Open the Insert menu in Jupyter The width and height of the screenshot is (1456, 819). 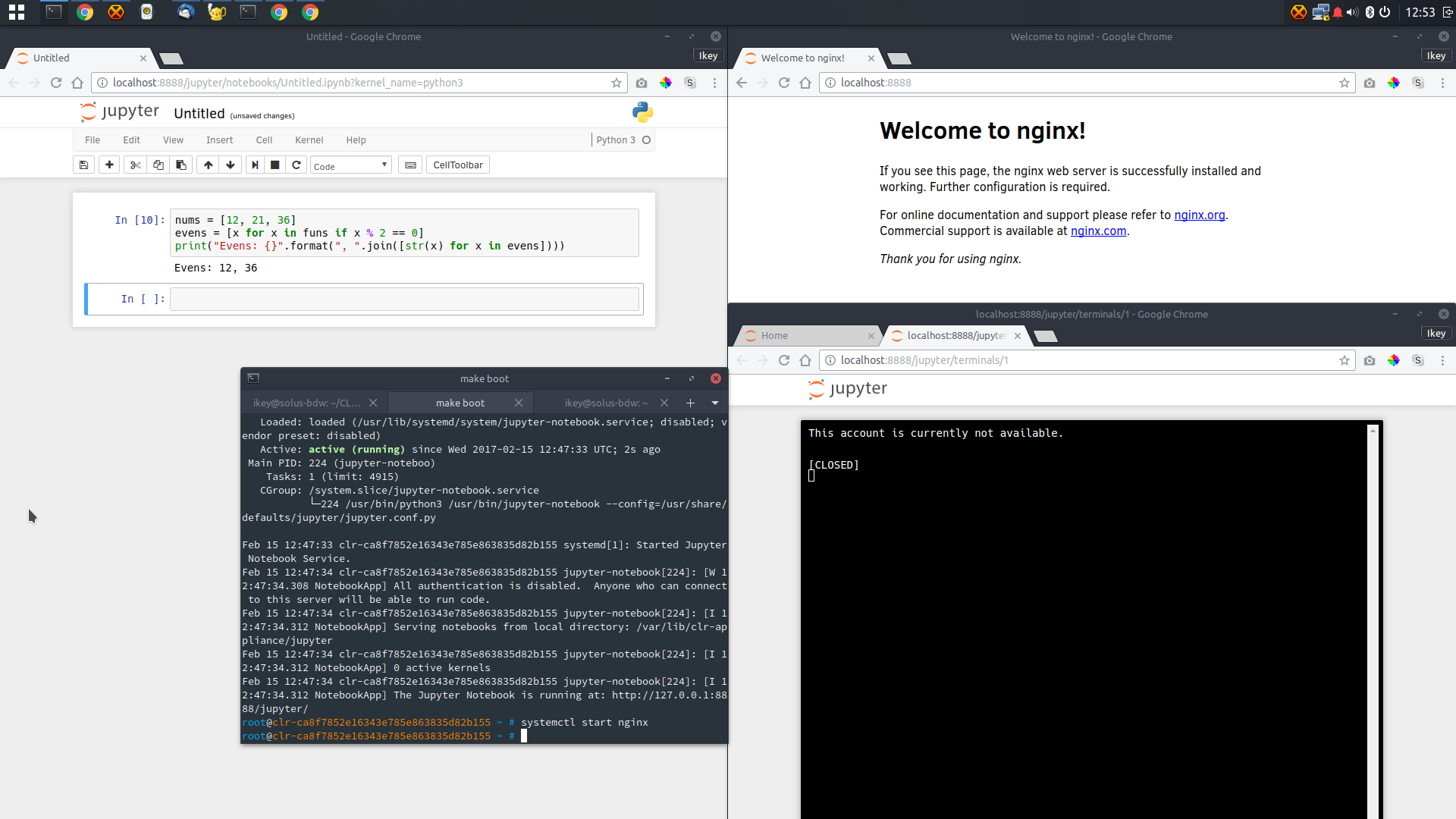(x=220, y=140)
